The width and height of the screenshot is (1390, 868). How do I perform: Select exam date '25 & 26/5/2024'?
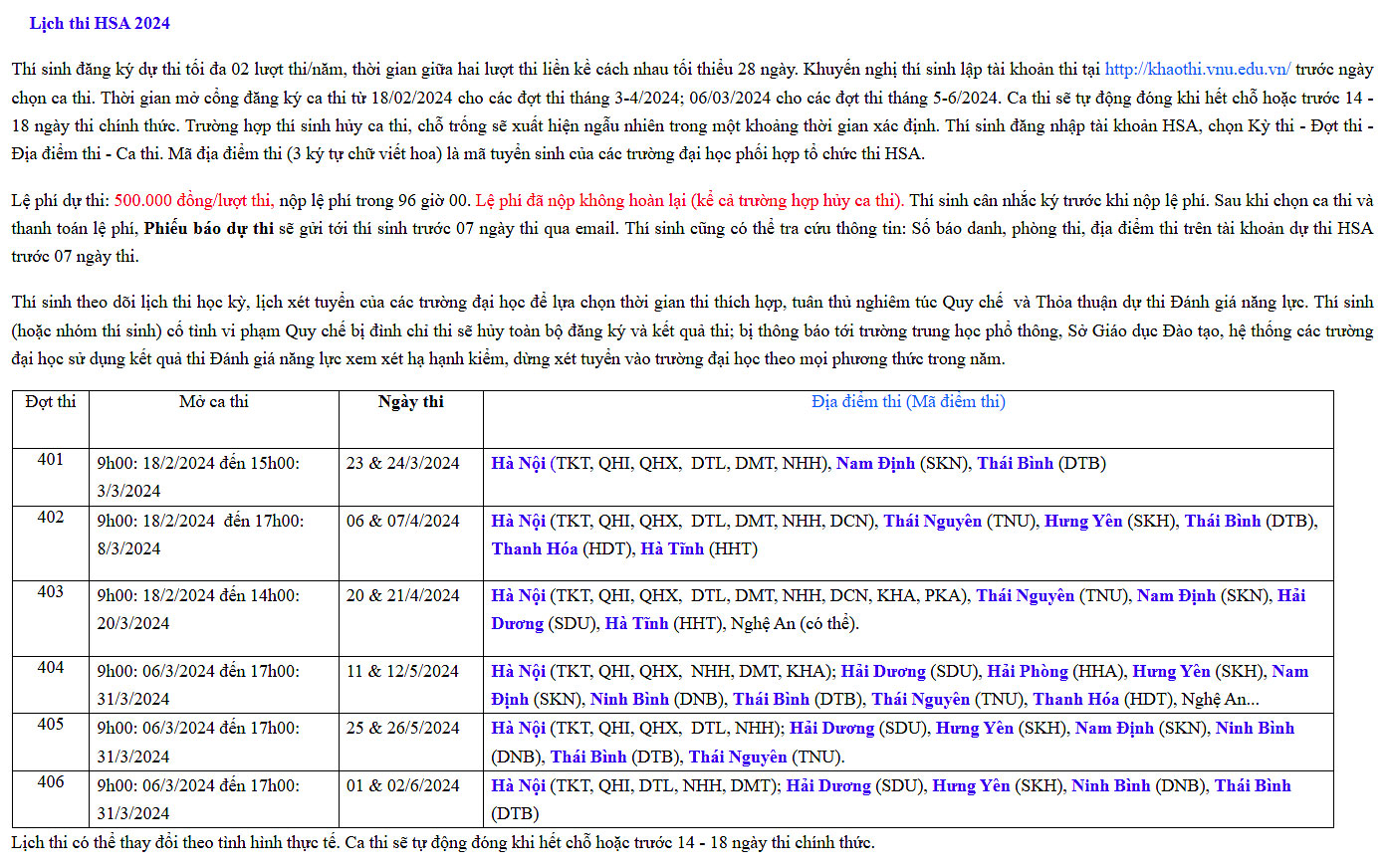coord(403,729)
